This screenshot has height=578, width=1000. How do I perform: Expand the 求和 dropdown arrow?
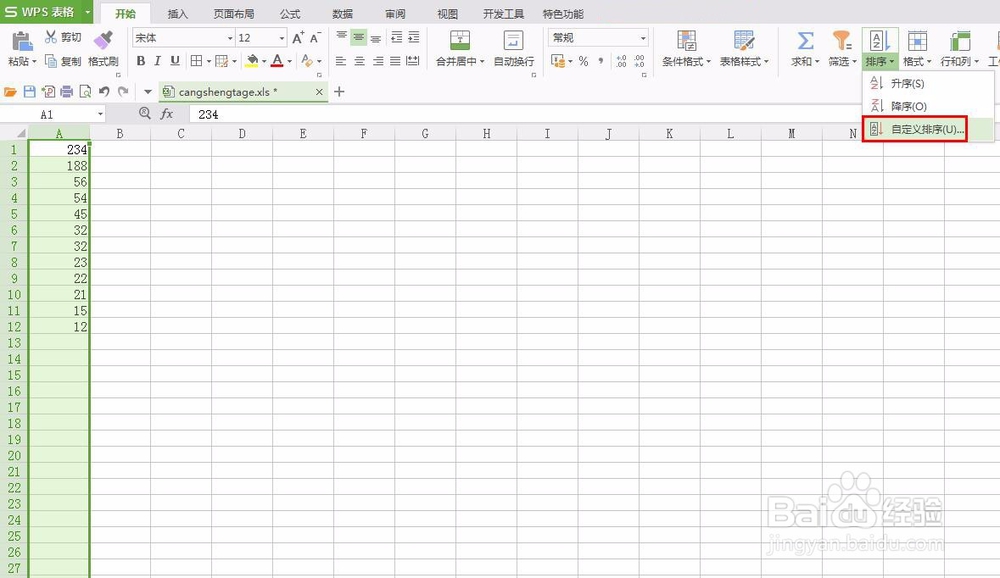pyautogui.click(x=817, y=62)
